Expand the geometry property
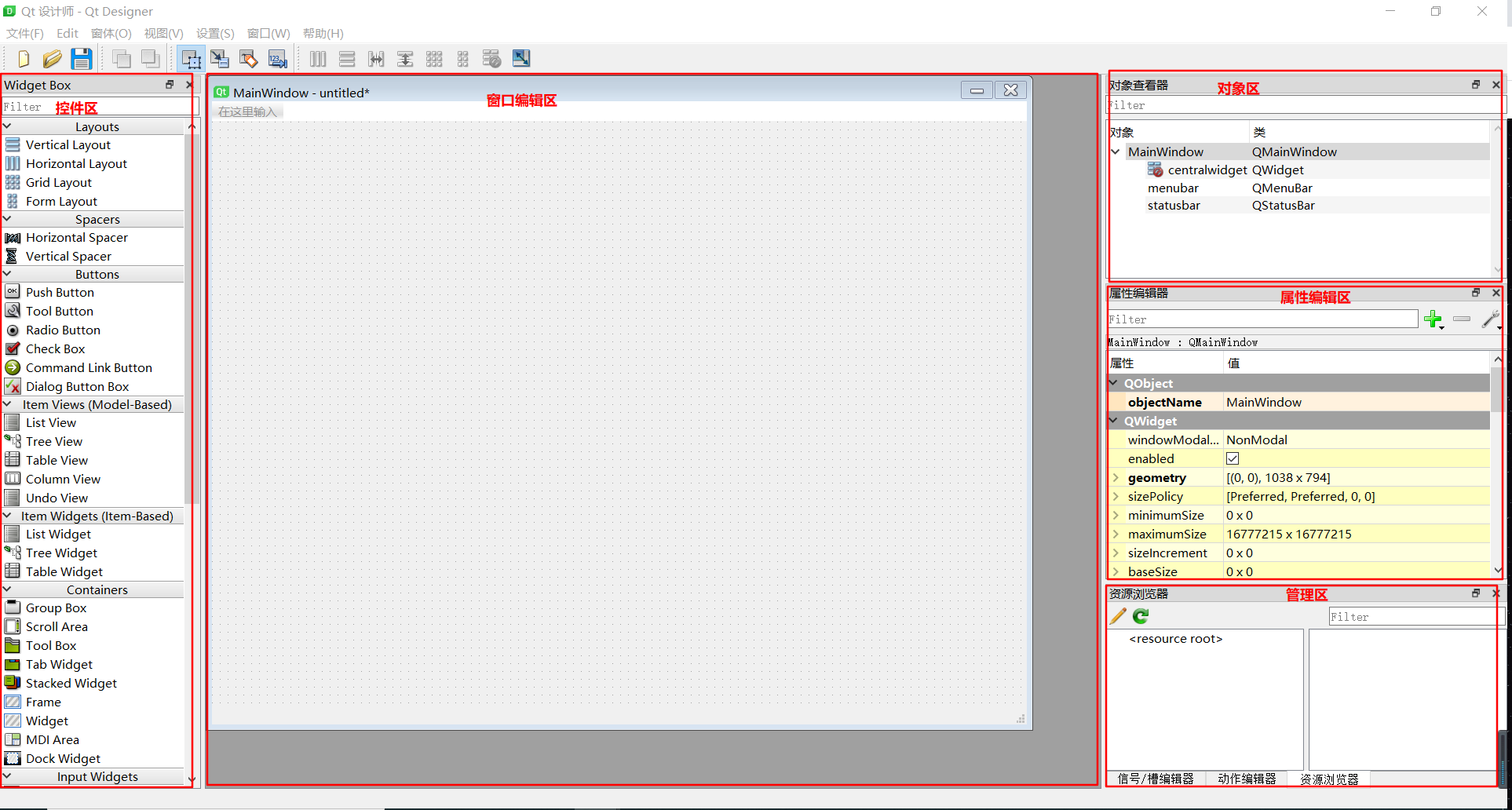The width and height of the screenshot is (1512, 810). [1117, 477]
